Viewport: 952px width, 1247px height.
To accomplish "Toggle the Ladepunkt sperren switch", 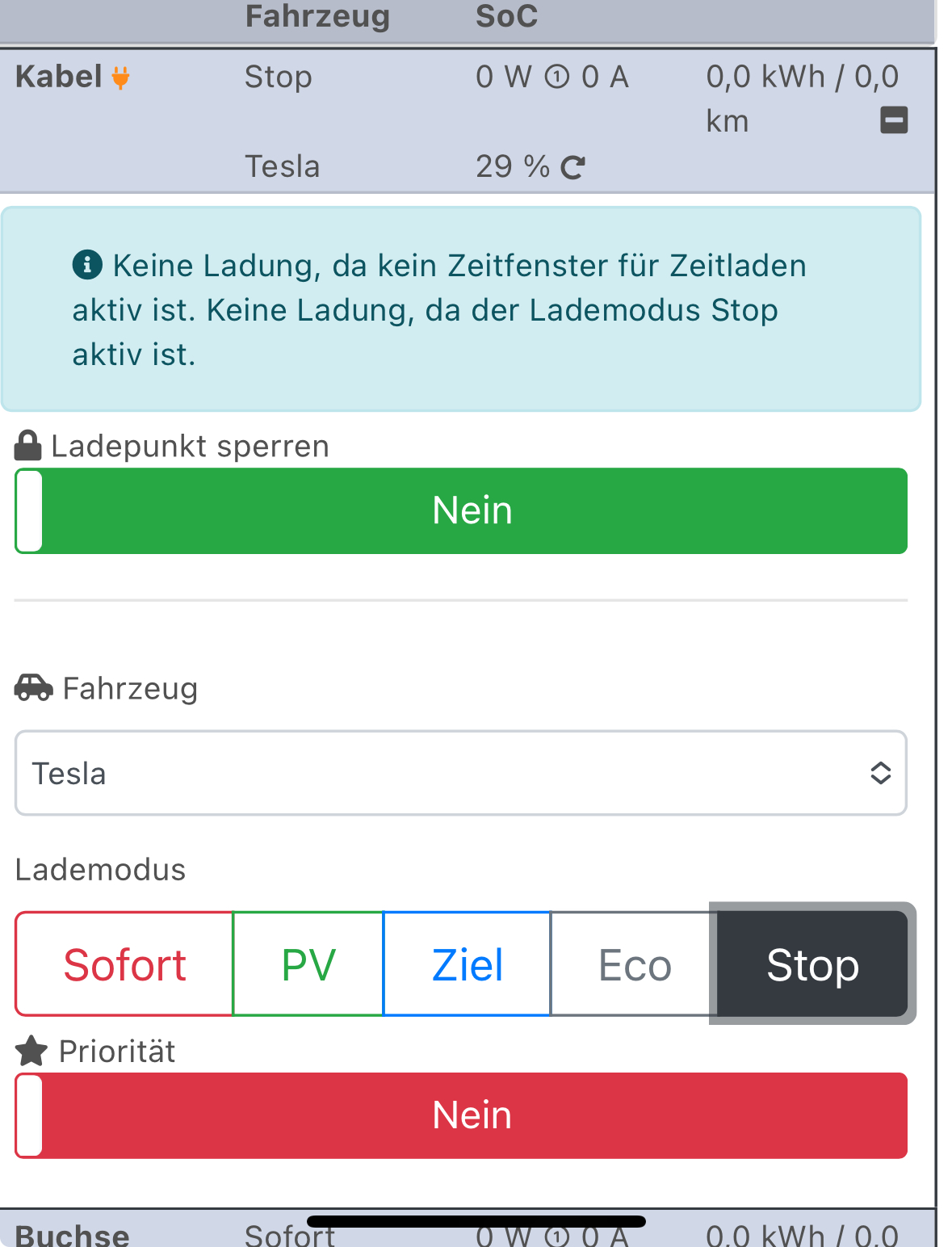I will pyautogui.click(x=461, y=510).
